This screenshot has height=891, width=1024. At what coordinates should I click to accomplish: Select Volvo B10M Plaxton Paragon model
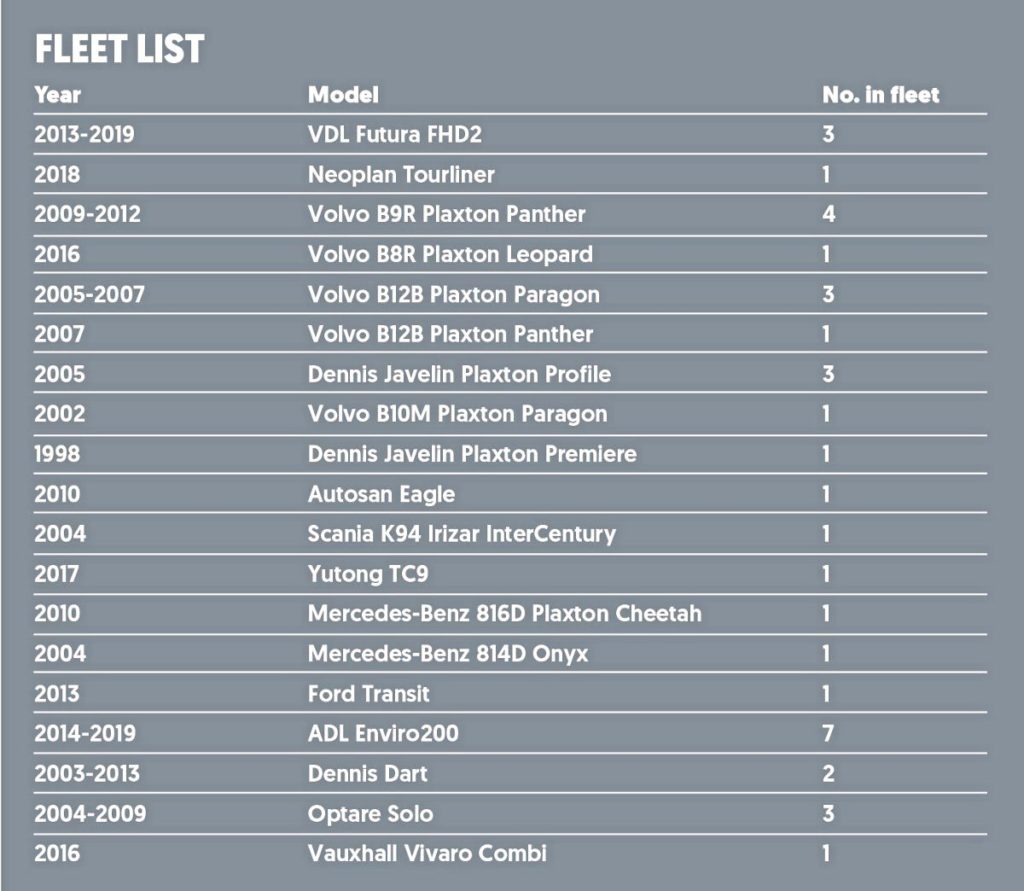tap(457, 414)
